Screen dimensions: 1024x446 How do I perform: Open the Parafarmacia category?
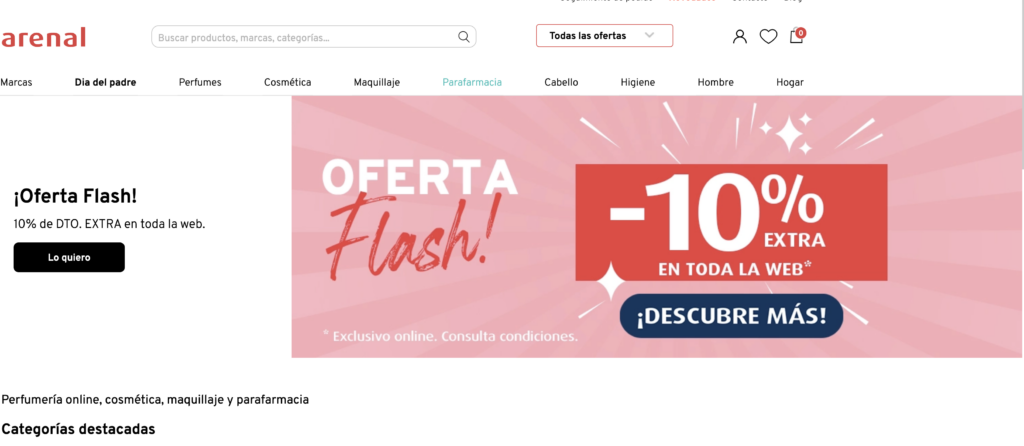tap(472, 82)
